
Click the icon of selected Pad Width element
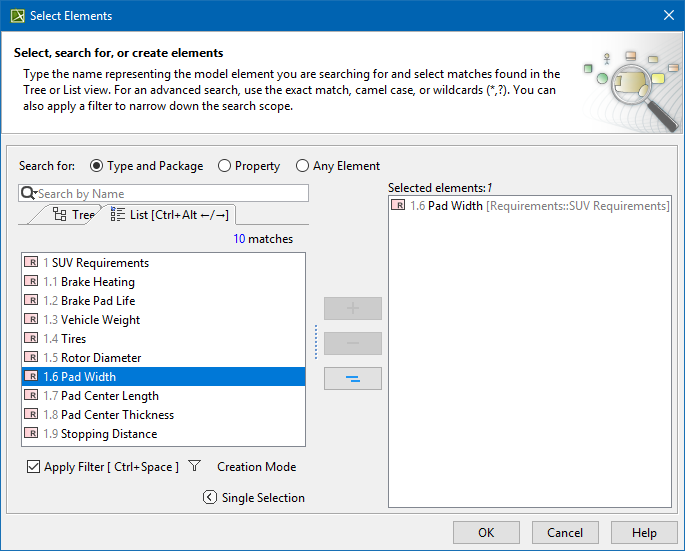pyautogui.click(x=398, y=205)
